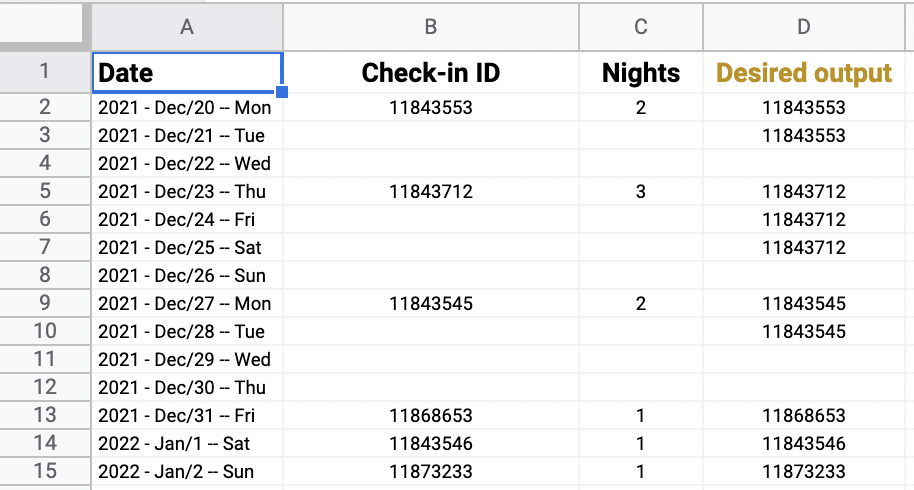This screenshot has width=914, height=490.
Task: Click Desired output 11868653 in row 13
Action: (x=804, y=415)
